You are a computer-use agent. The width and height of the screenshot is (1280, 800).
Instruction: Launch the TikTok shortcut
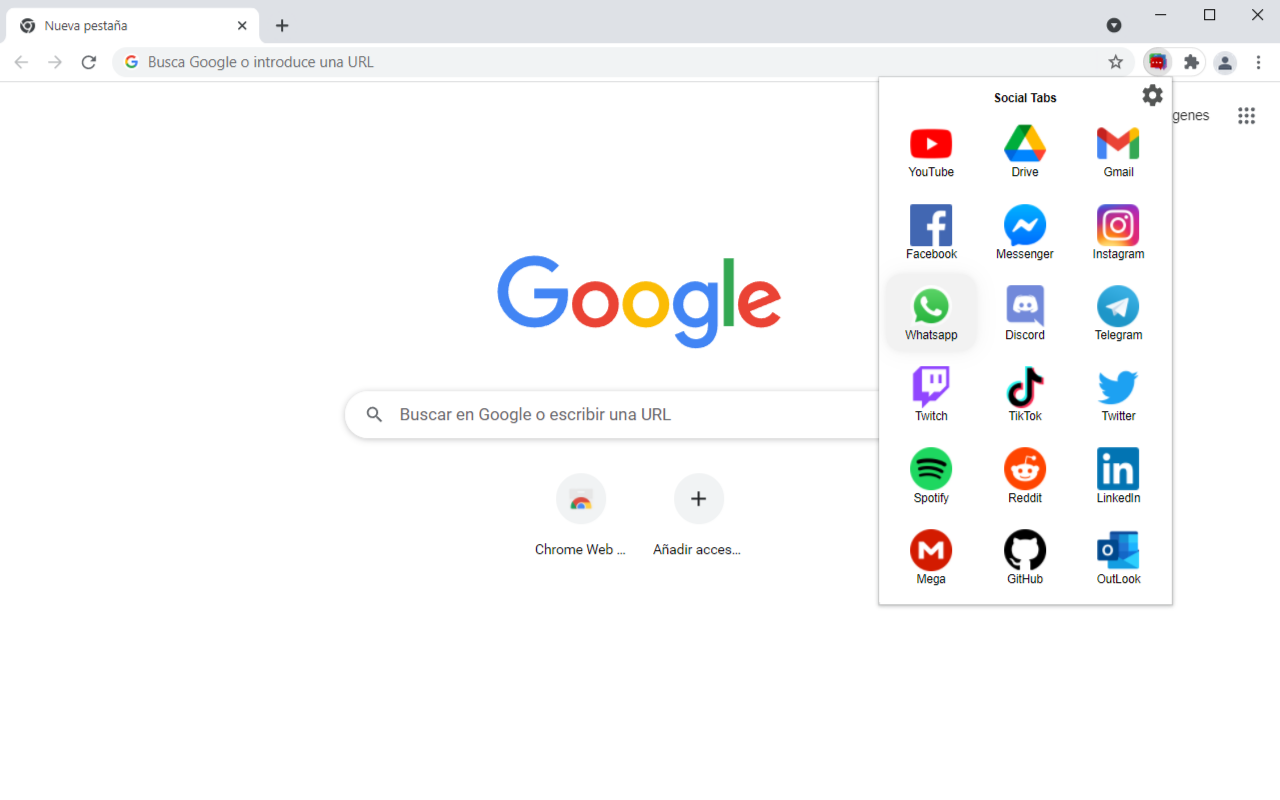click(1024, 389)
